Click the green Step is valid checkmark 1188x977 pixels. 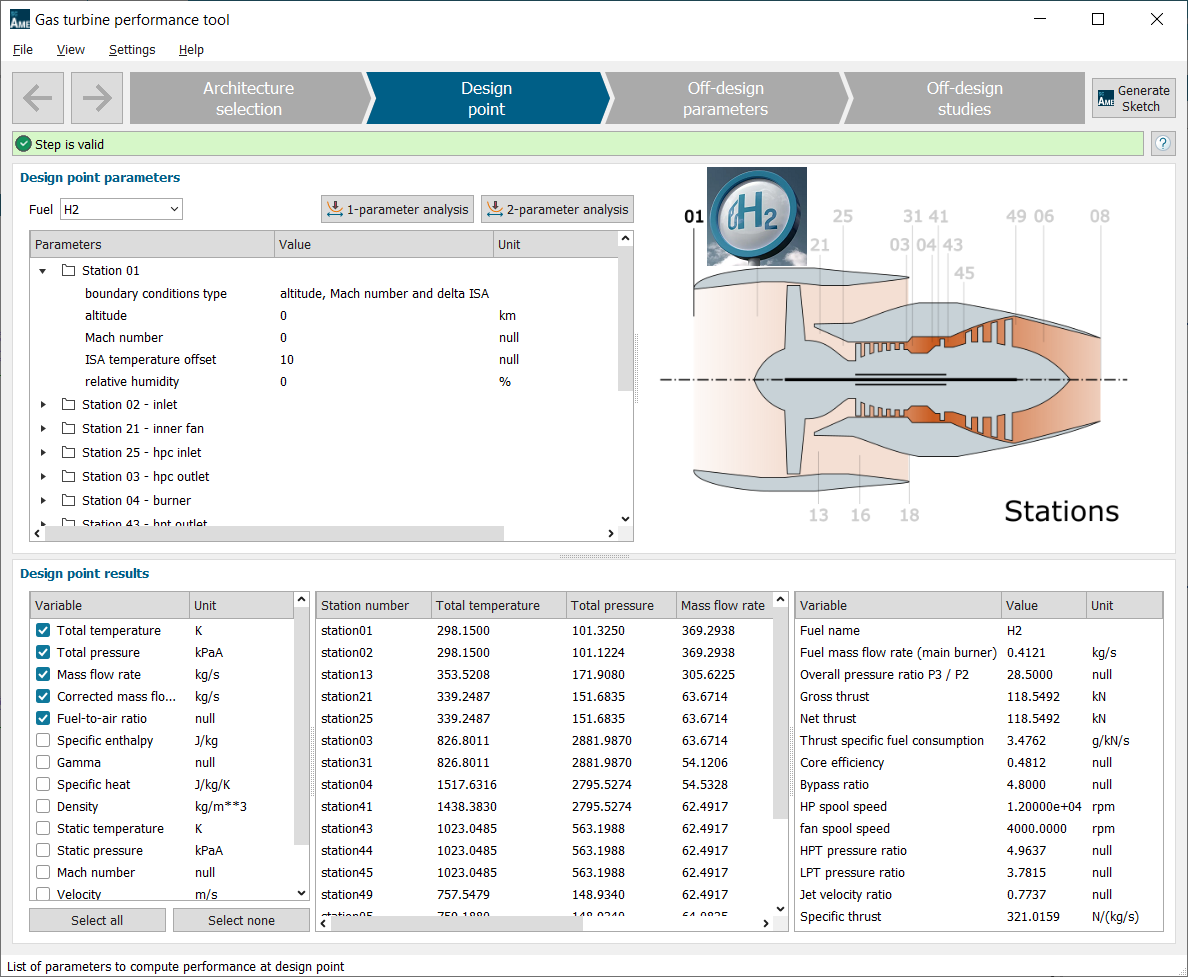coord(23,143)
